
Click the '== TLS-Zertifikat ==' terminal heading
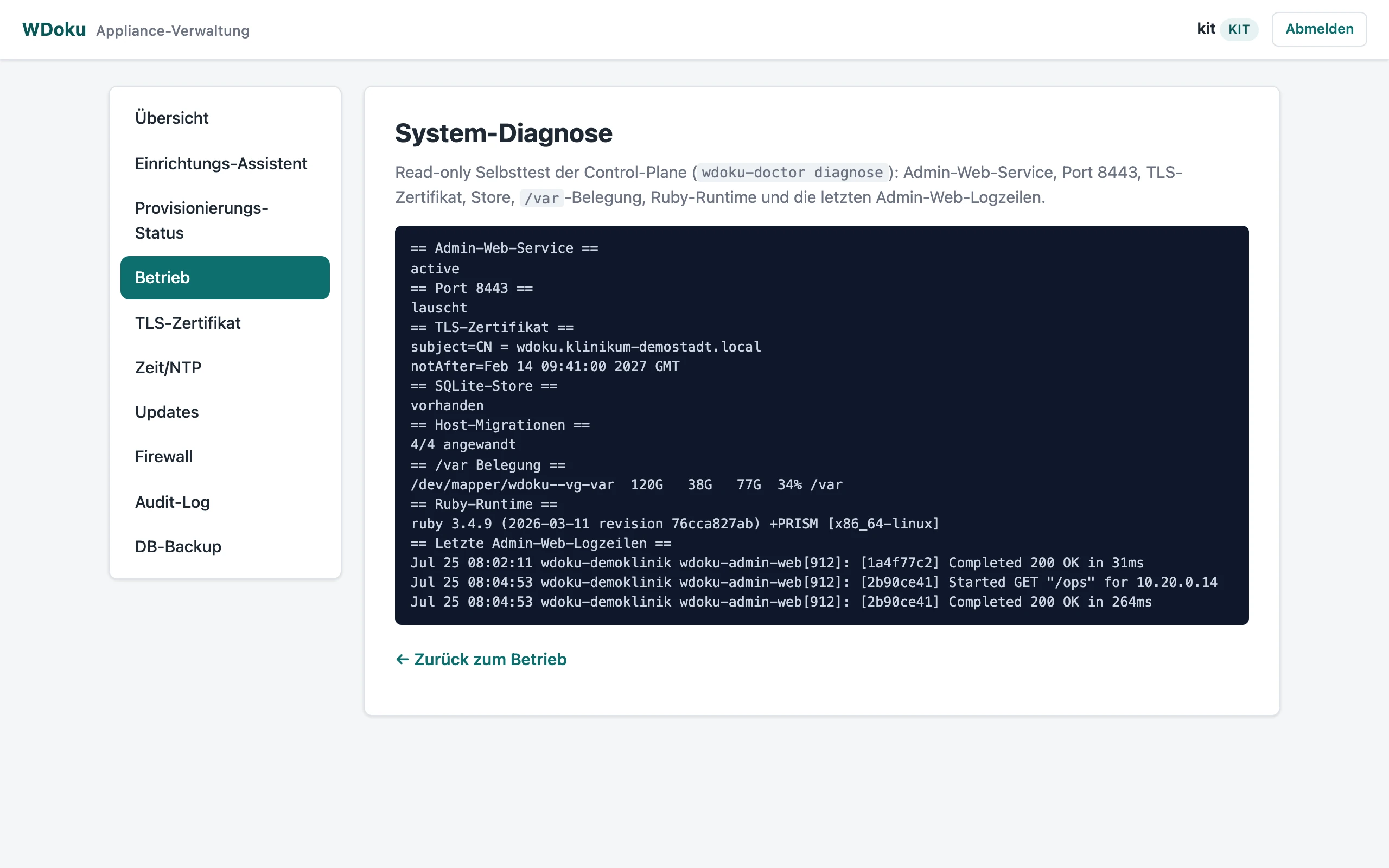click(x=492, y=327)
